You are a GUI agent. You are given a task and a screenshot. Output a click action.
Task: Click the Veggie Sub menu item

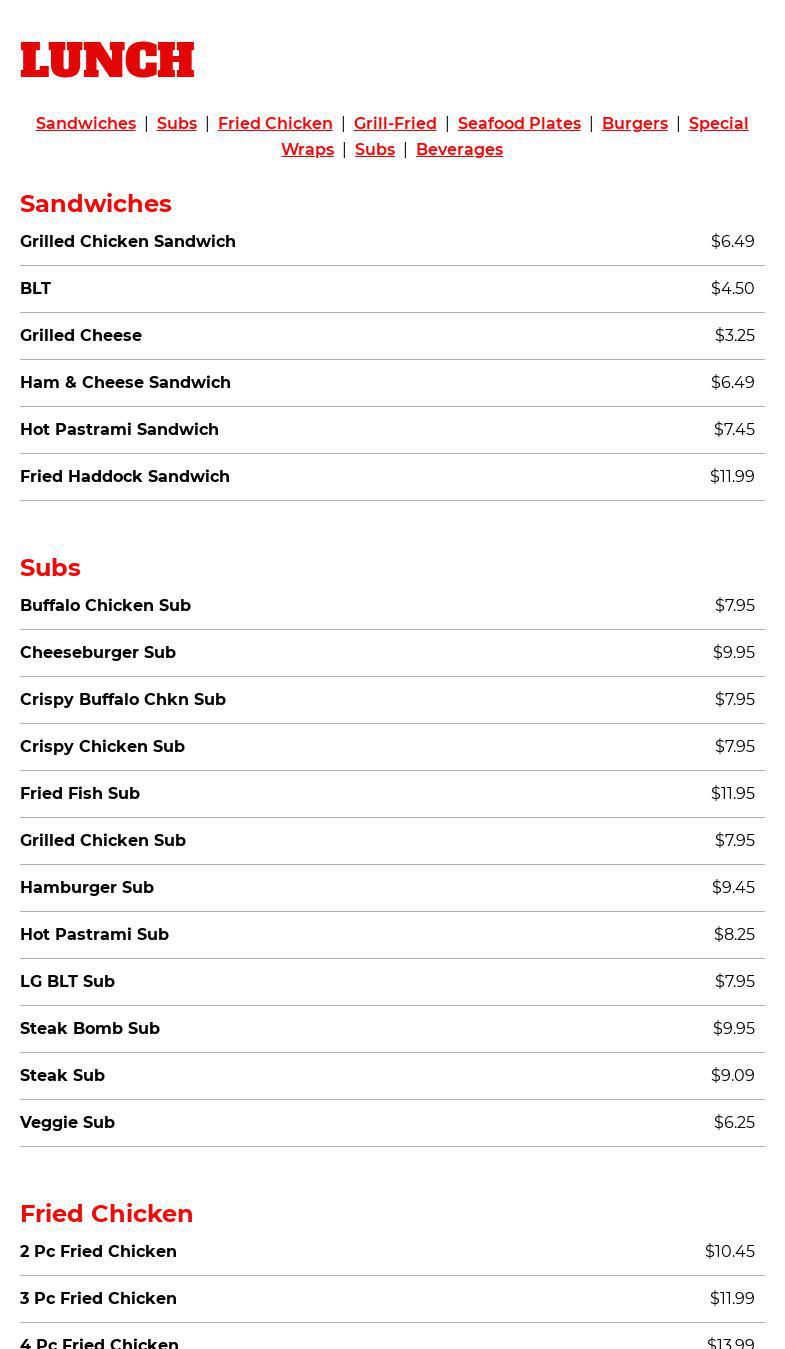67,1122
